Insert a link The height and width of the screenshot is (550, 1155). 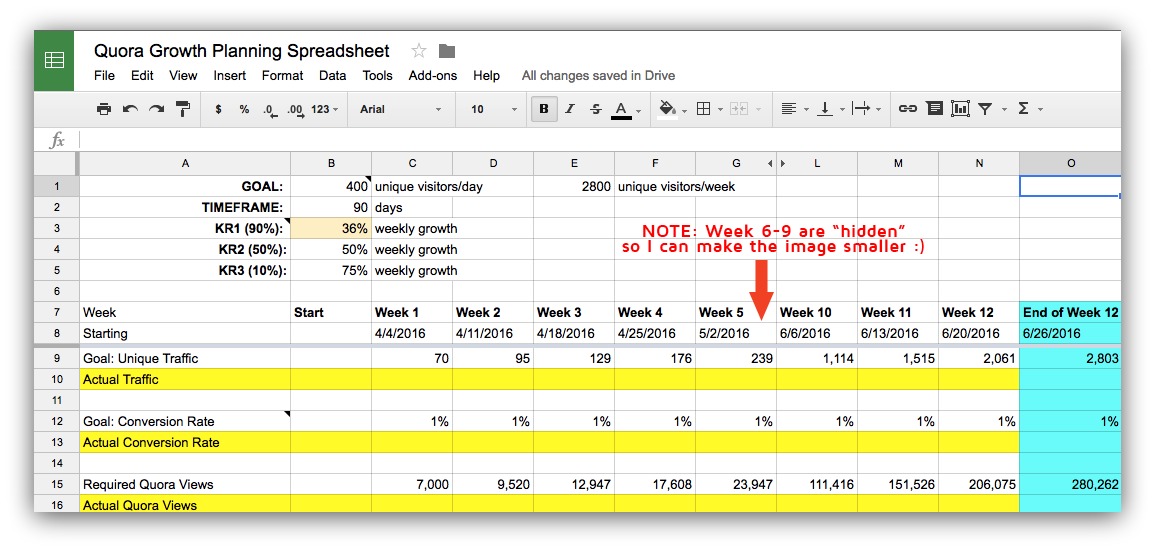click(908, 109)
